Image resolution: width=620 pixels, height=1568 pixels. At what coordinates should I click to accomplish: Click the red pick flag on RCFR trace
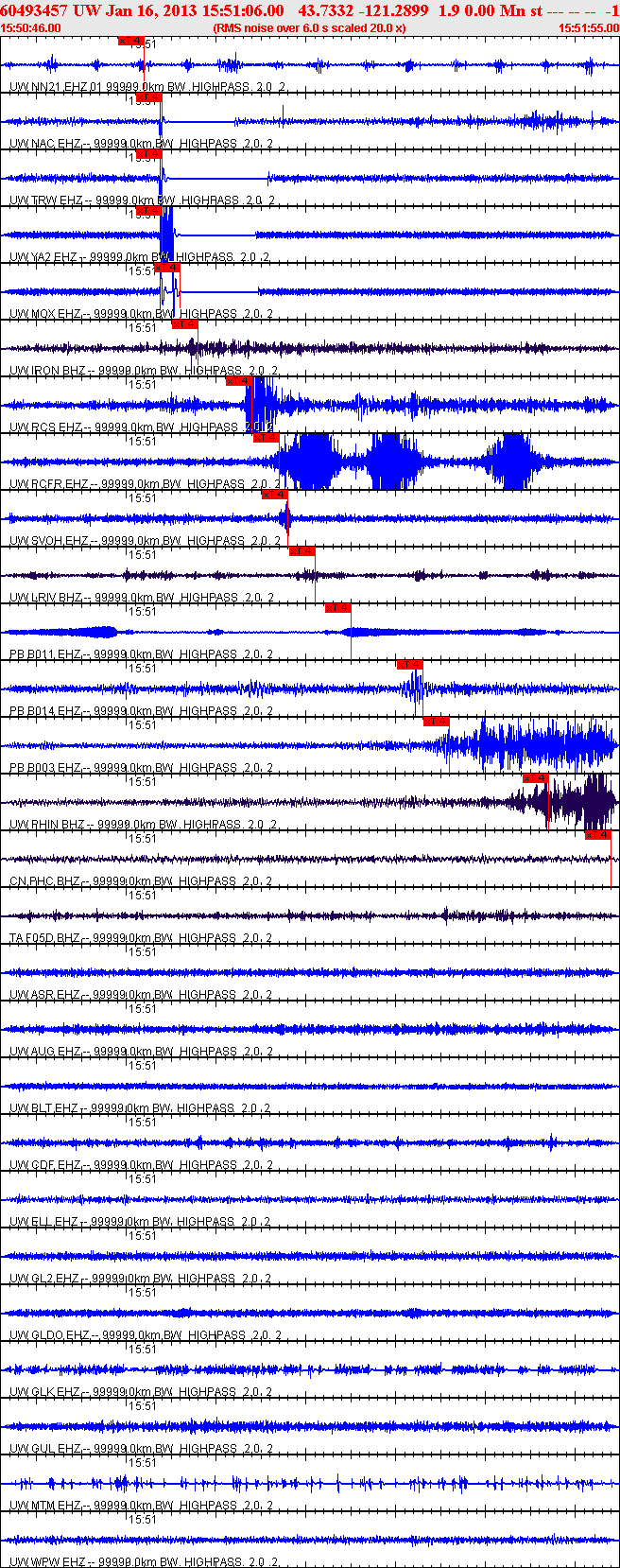click(267, 438)
